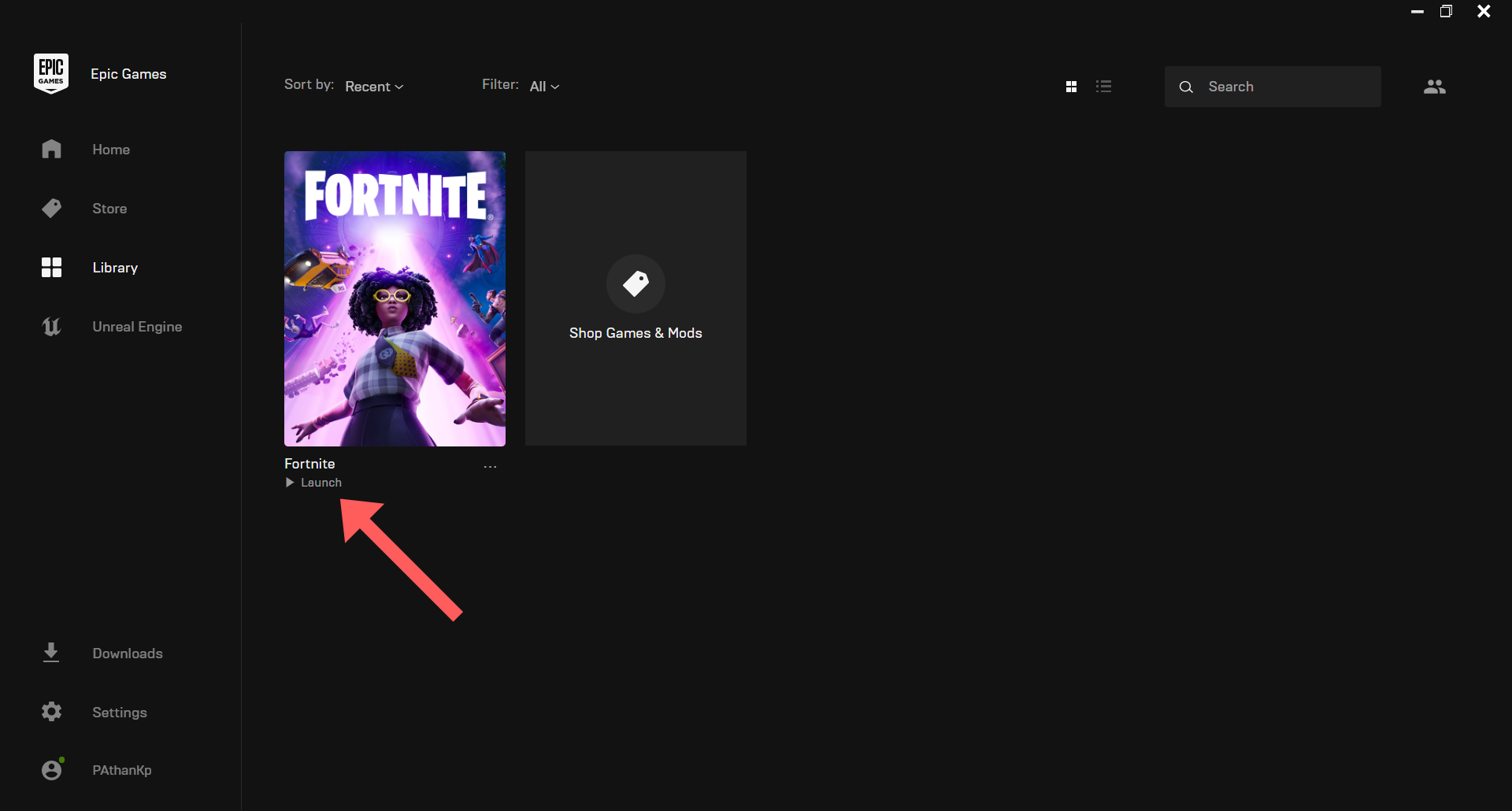Viewport: 1512px width, 811px height.
Task: Open the Sort by Recent dropdown
Action: pyautogui.click(x=373, y=87)
